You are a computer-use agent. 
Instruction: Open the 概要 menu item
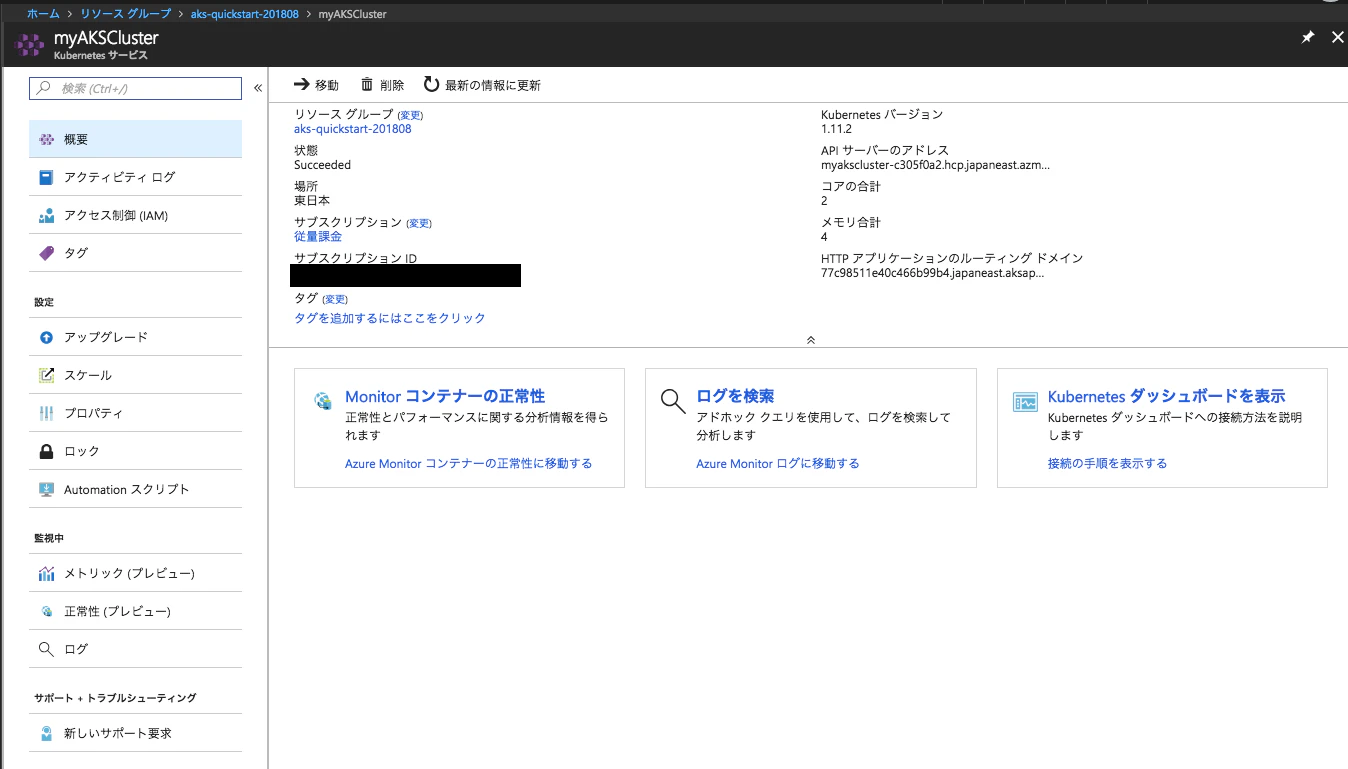(x=135, y=139)
